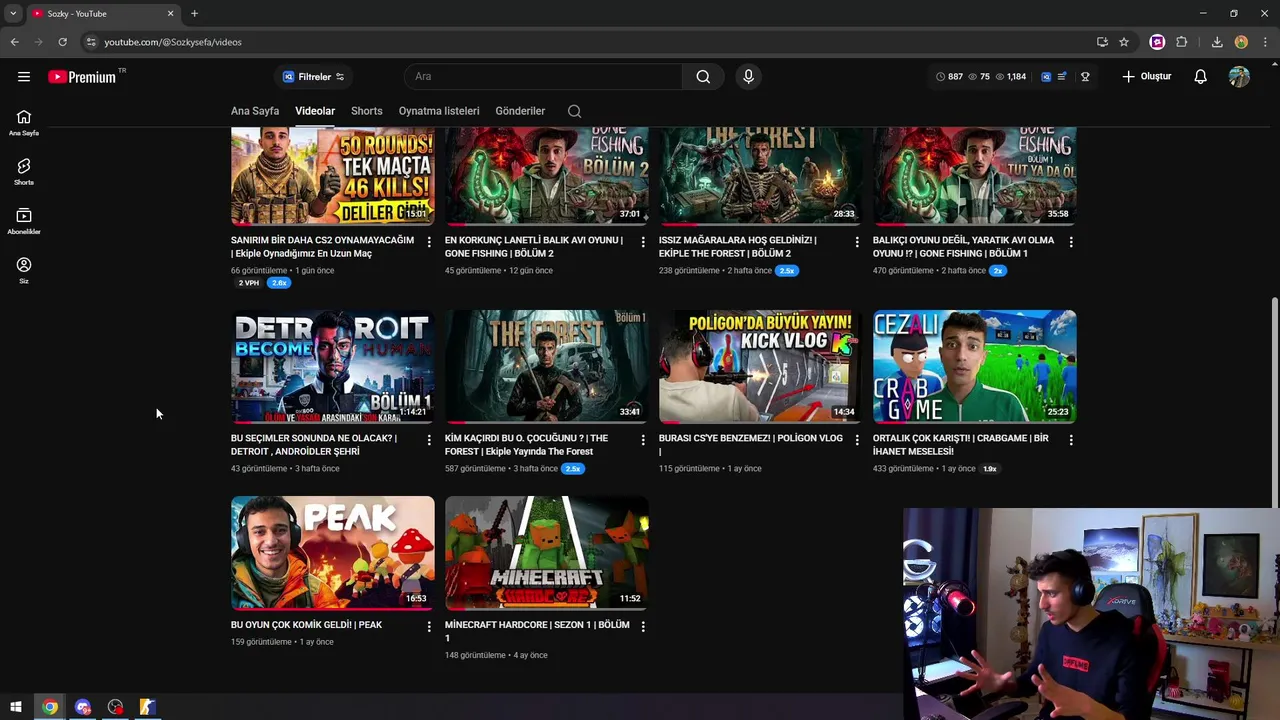
Task: Focus the Ara search box
Action: [543, 77]
